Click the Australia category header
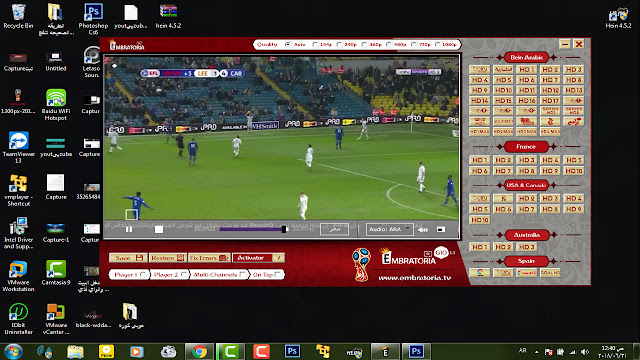 pyautogui.click(x=527, y=235)
